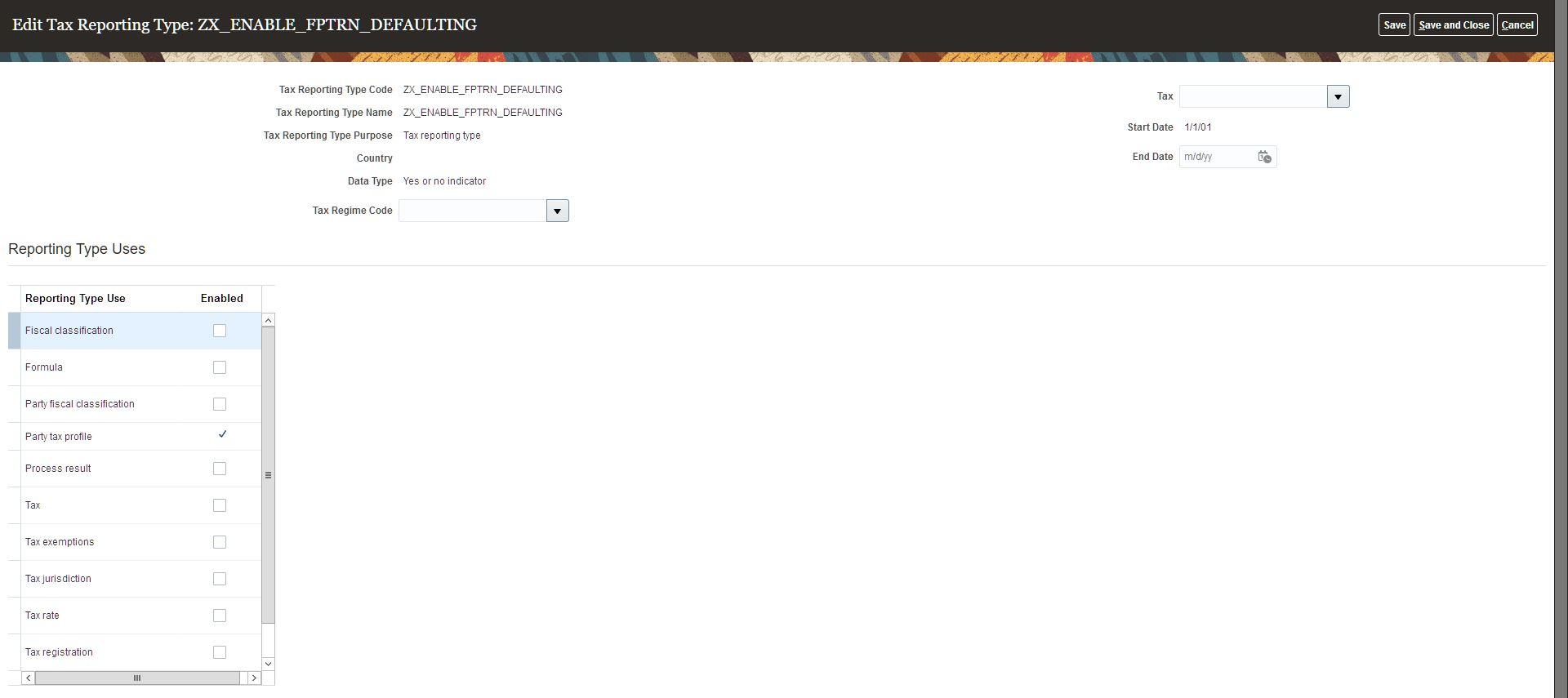This screenshot has height=698, width=1568.
Task: Tick the Tax registration checkbox
Action: (220, 652)
